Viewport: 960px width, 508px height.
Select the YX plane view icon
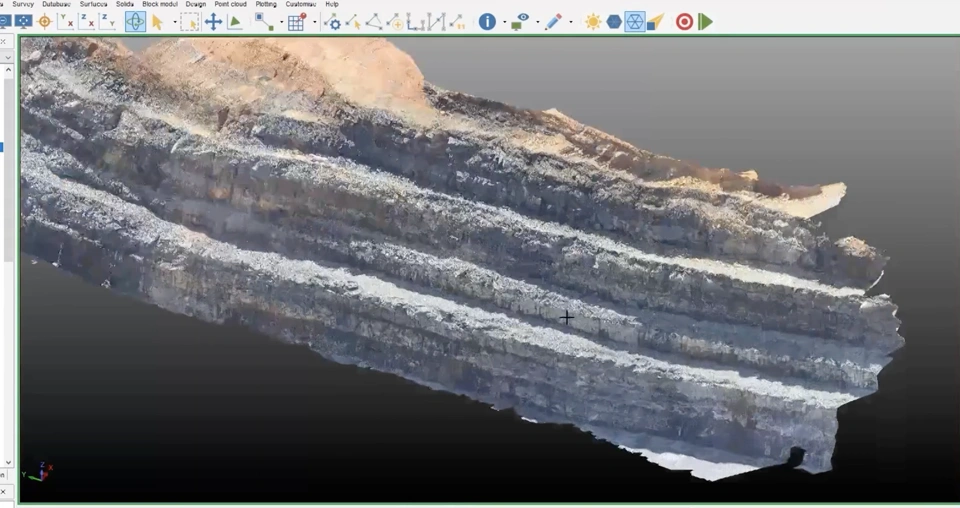tap(65, 22)
